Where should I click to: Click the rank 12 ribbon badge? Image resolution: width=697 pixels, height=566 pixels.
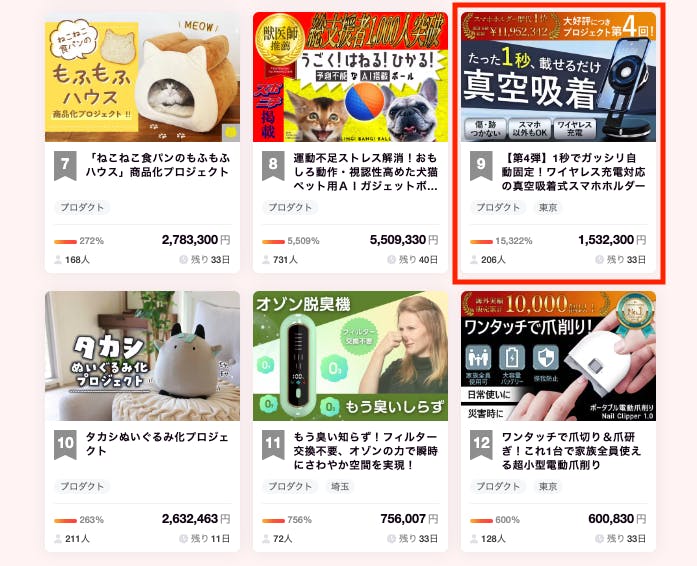(x=481, y=444)
